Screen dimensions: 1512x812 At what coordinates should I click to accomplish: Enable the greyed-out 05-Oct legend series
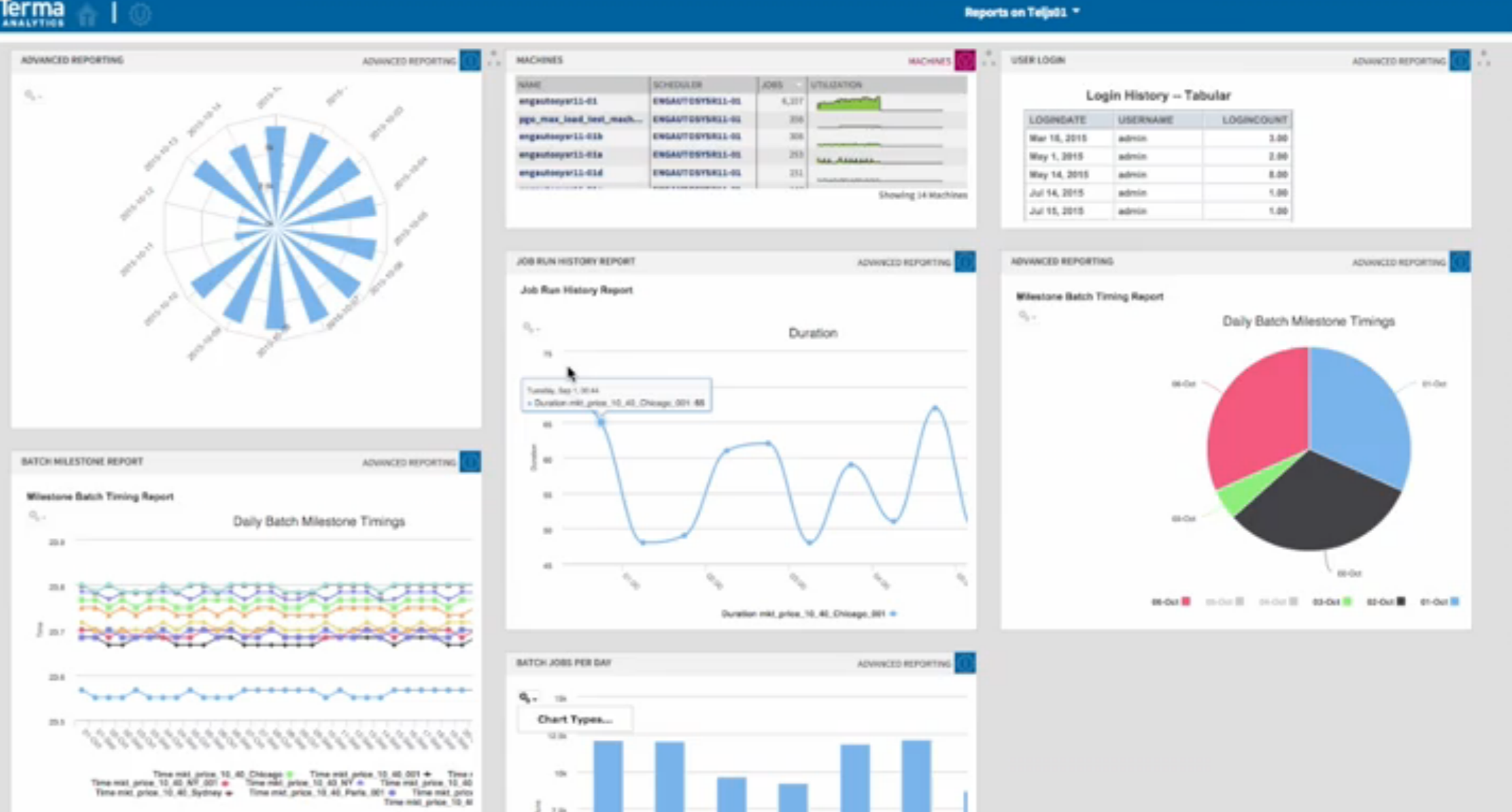coord(1223,602)
